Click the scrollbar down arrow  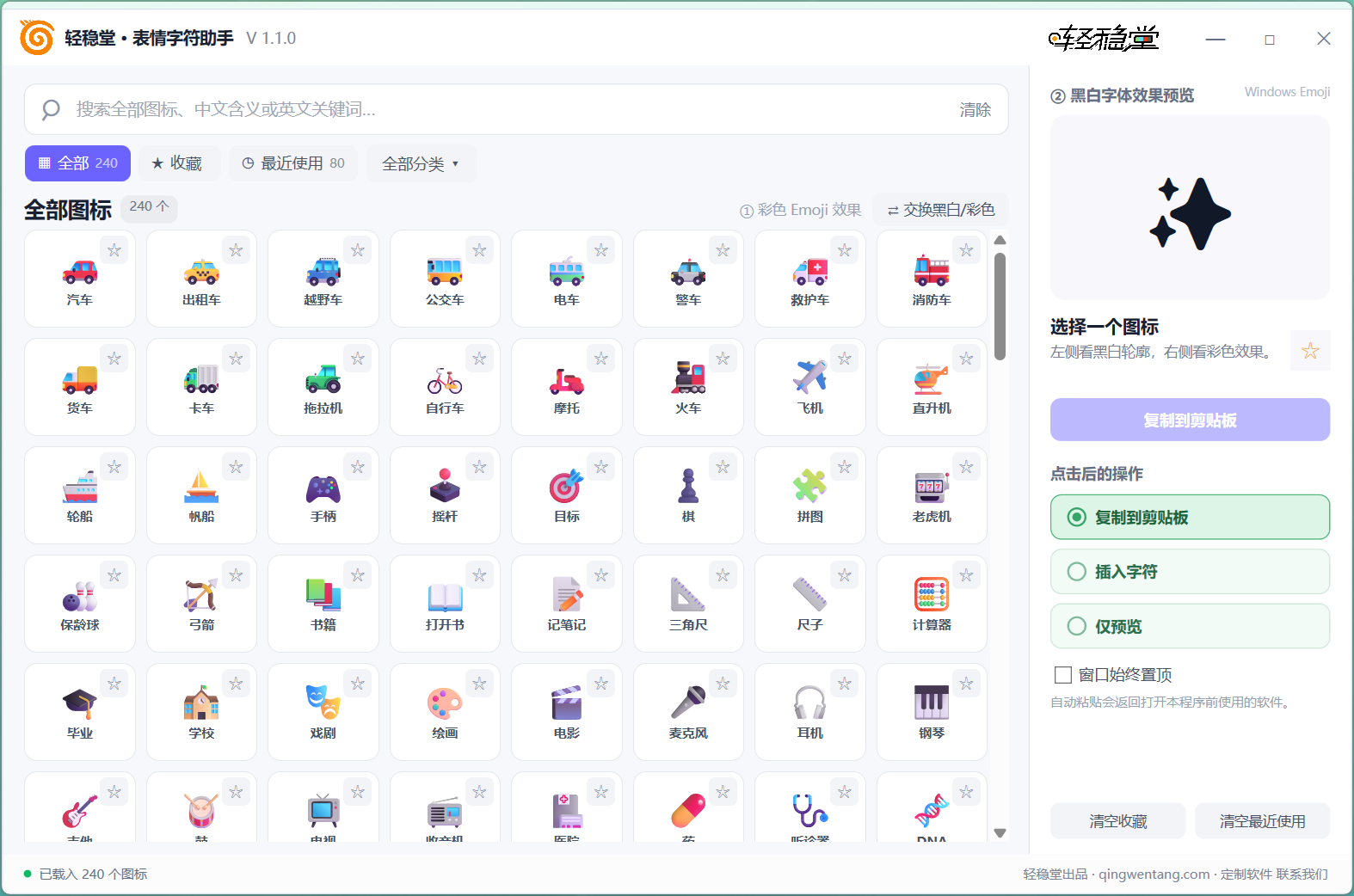click(1000, 832)
